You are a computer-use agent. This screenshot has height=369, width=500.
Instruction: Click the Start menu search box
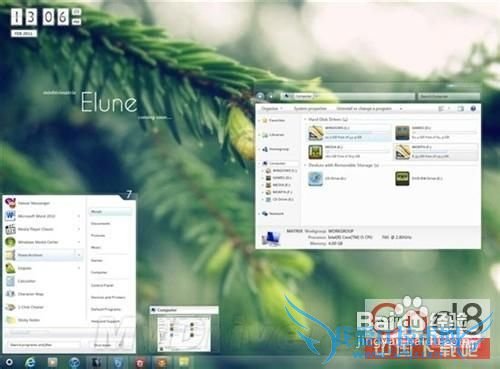point(44,345)
